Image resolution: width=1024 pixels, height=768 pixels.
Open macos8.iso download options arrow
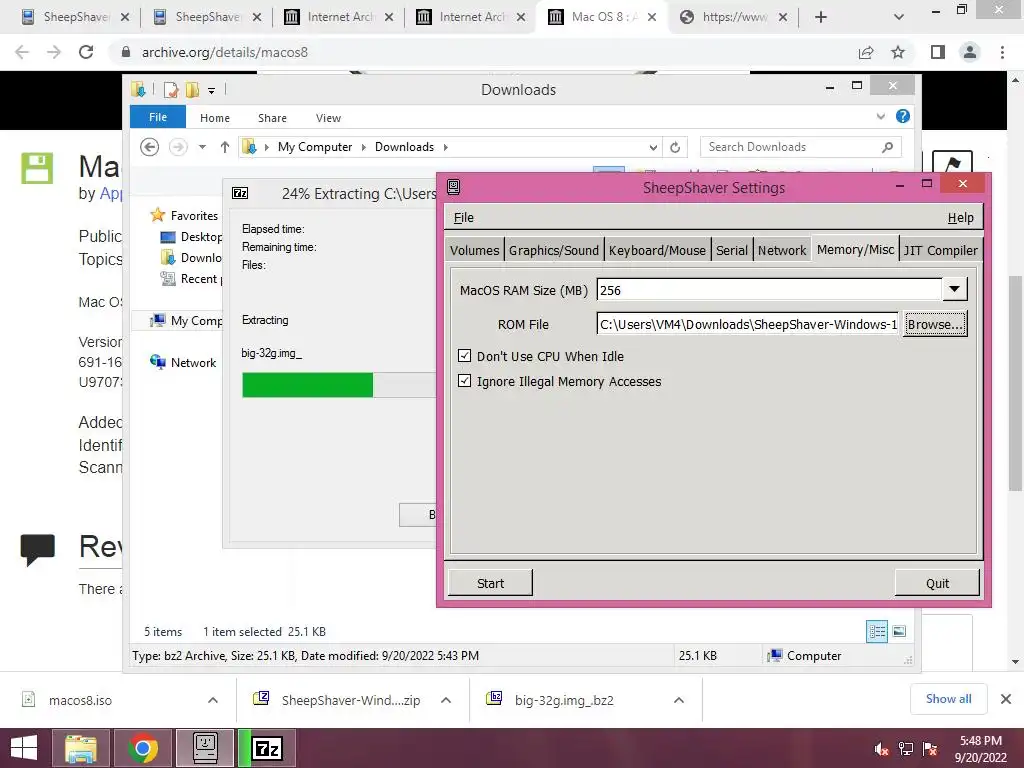(x=213, y=700)
